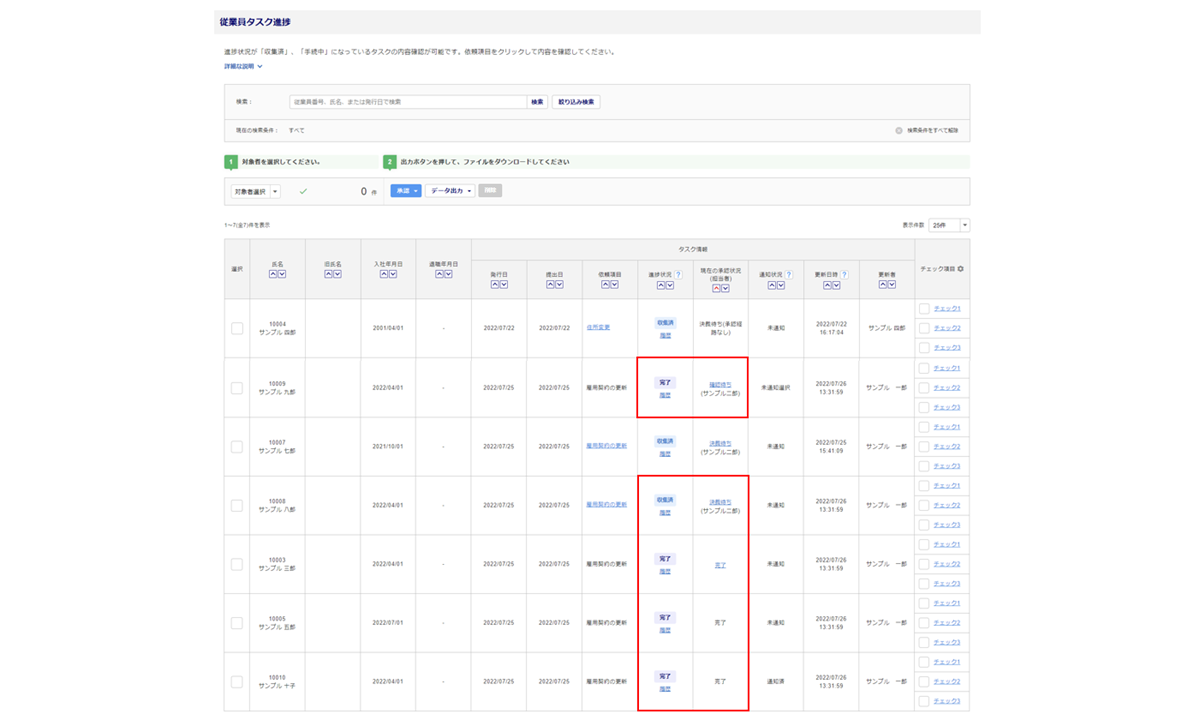Sort 入社年月日 column ascending with up arrow
Image resolution: width=1188 pixels, height=720 pixels.
pyautogui.click(x=383, y=274)
